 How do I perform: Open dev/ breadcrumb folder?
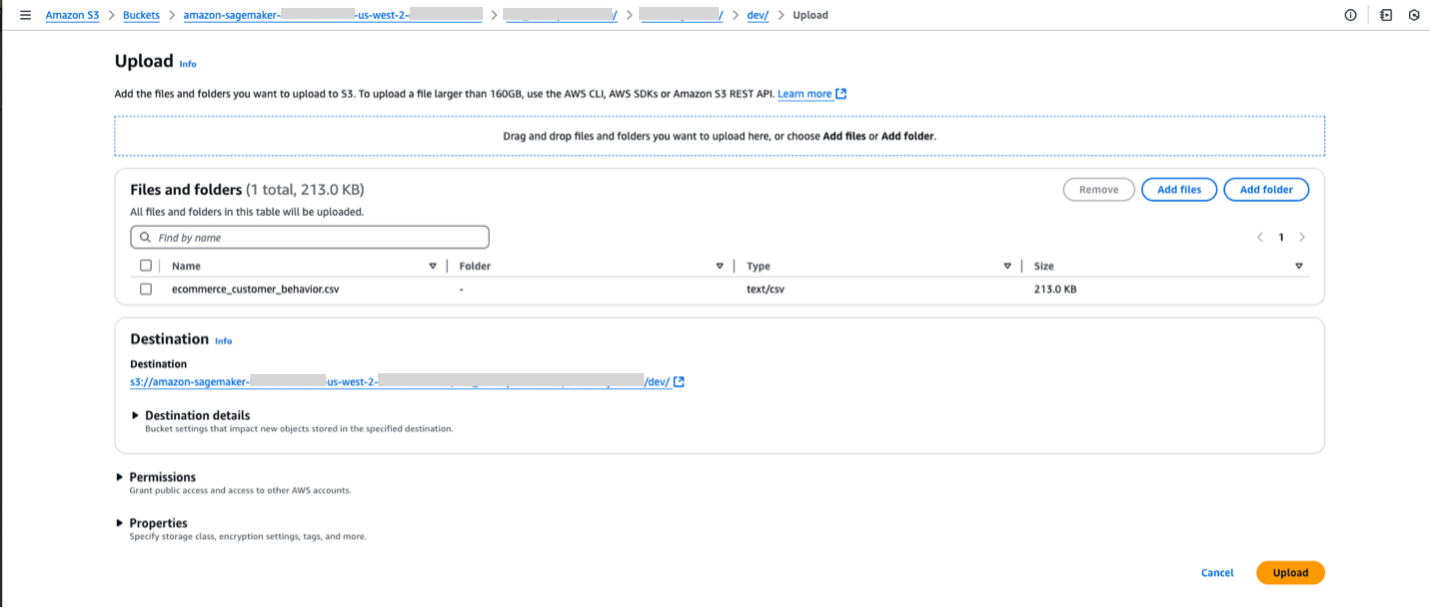758,16
